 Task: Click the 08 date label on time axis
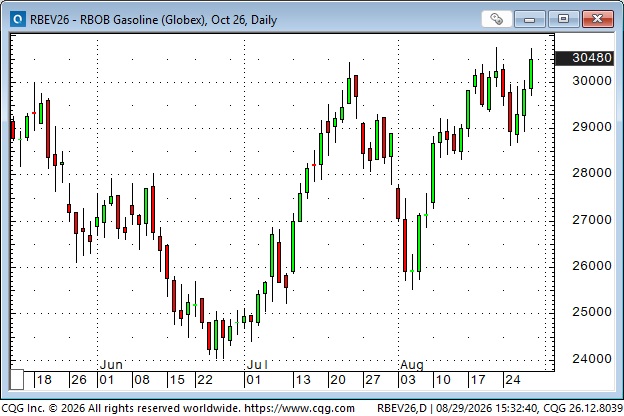pos(142,380)
